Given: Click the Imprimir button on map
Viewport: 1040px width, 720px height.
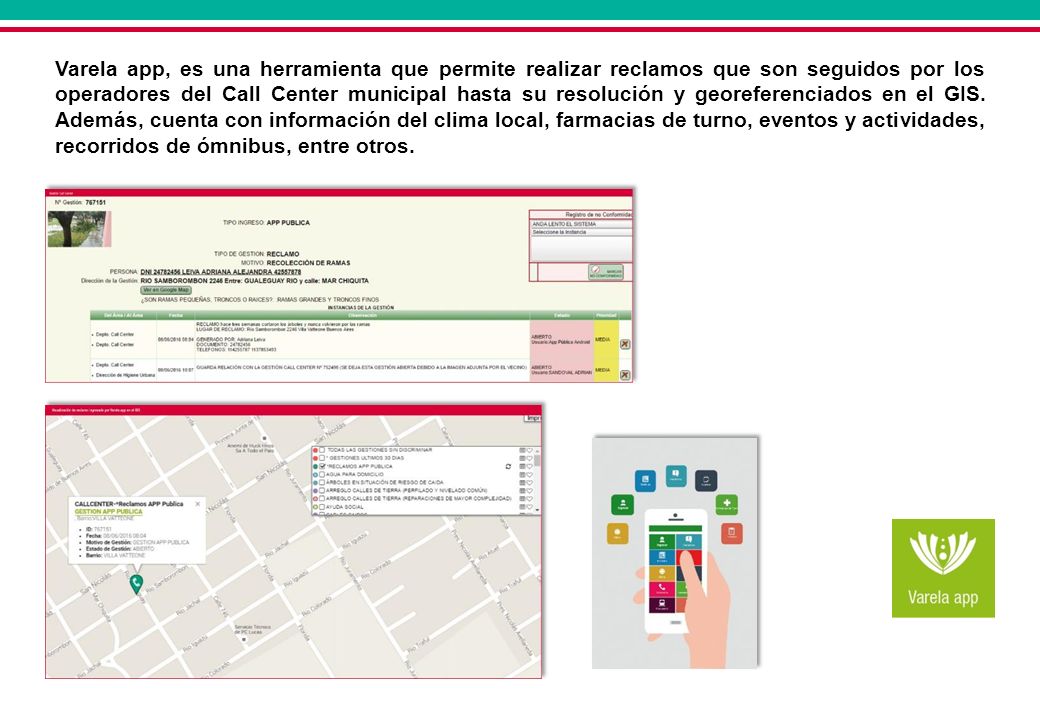Looking at the screenshot, I should pyautogui.click(x=533, y=418).
